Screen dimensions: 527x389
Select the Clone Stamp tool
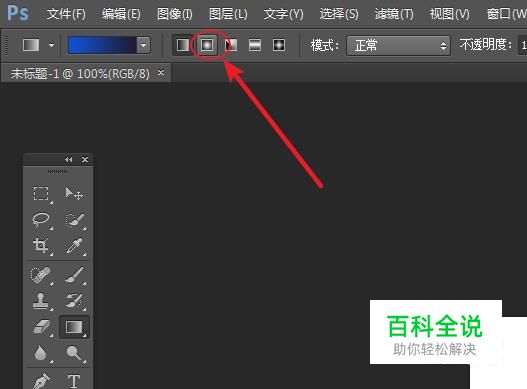pyautogui.click(x=41, y=301)
